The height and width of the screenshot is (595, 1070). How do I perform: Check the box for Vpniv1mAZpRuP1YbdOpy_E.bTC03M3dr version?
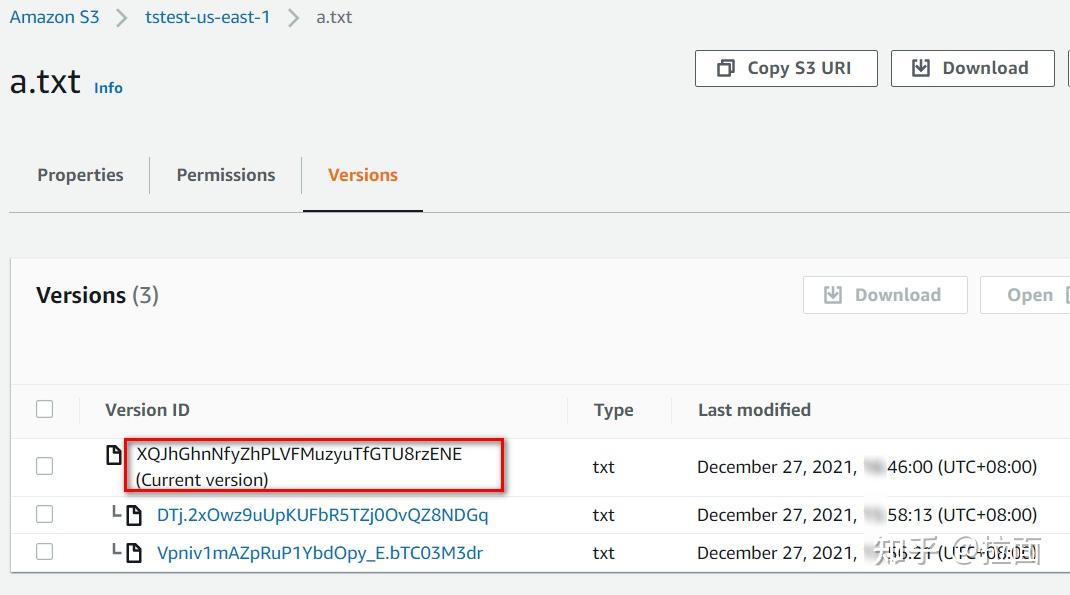pos(44,551)
